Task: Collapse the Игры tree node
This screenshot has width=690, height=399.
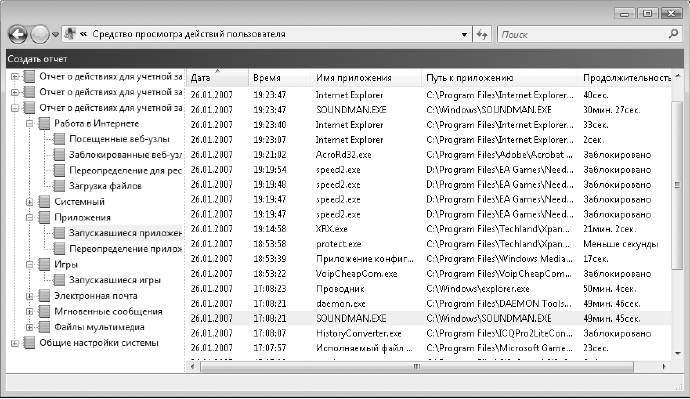Action: [29, 264]
